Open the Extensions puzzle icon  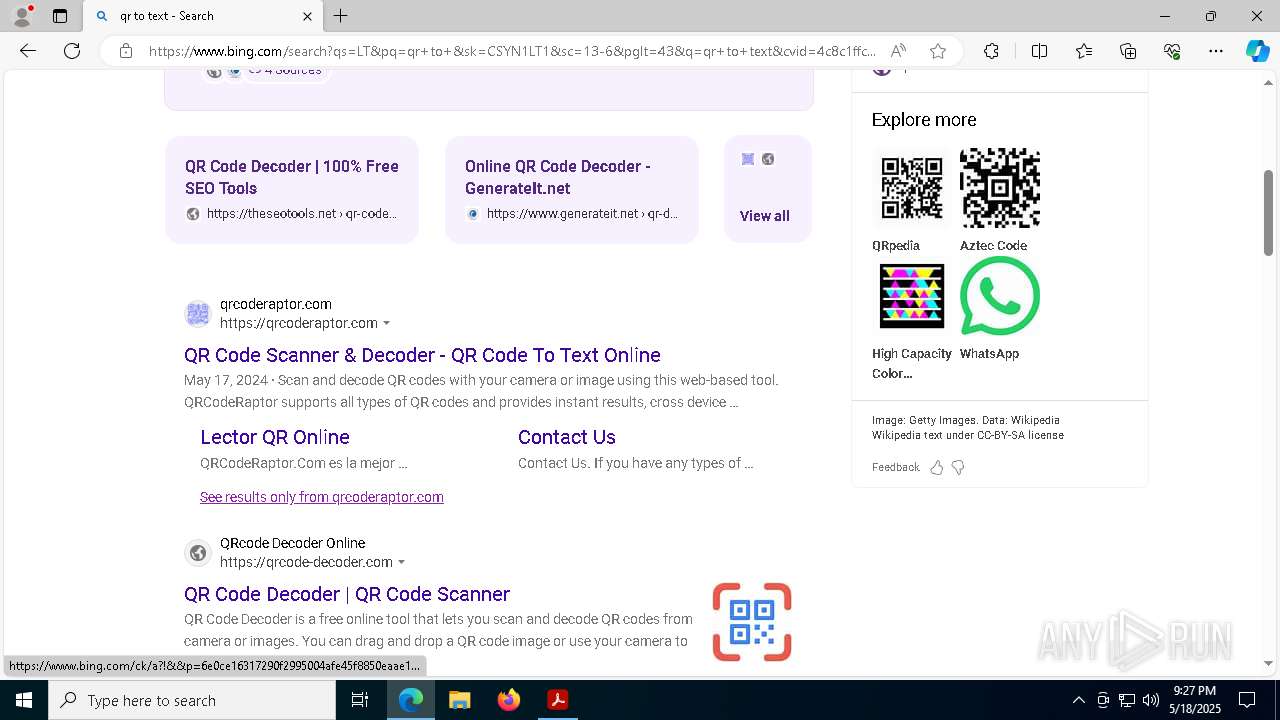[x=991, y=51]
